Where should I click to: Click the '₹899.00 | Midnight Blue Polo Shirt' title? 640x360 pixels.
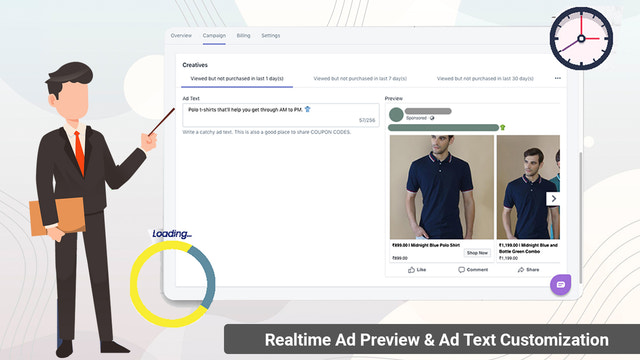click(426, 245)
